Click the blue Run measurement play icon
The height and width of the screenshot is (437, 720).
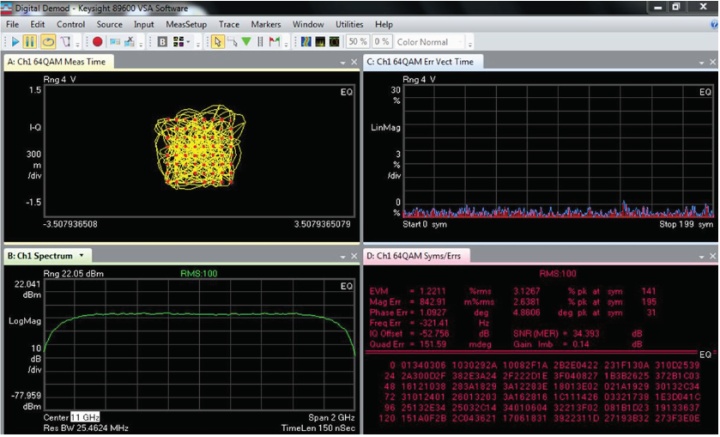click(15, 42)
